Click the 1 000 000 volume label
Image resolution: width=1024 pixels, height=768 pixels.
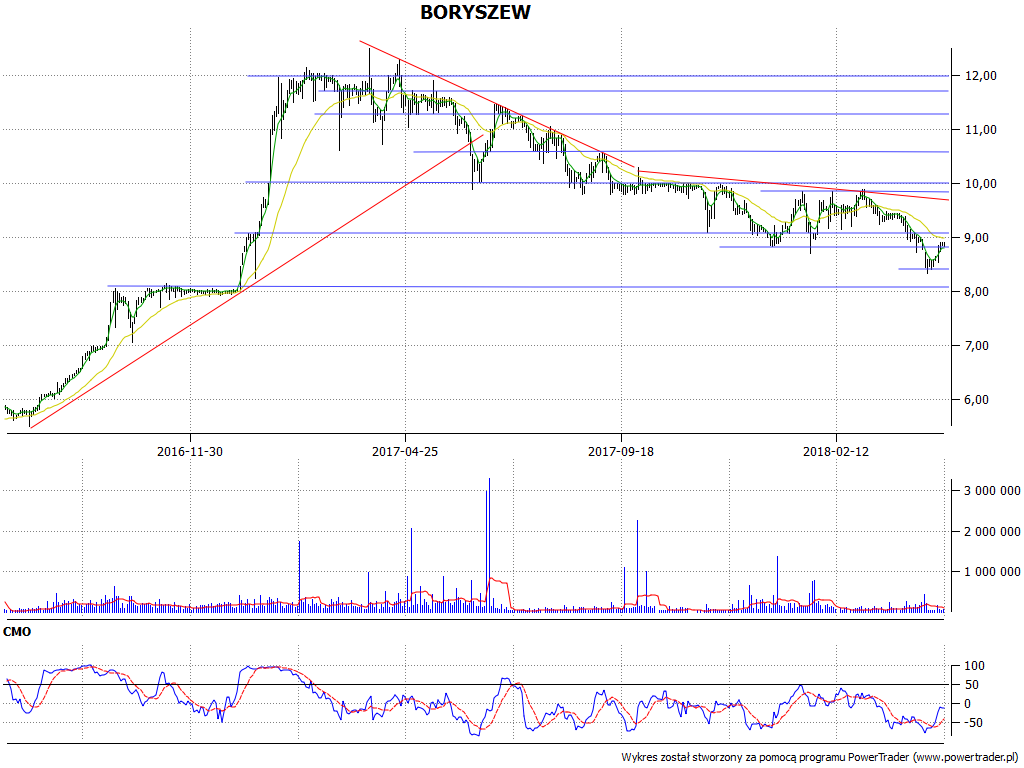993,572
